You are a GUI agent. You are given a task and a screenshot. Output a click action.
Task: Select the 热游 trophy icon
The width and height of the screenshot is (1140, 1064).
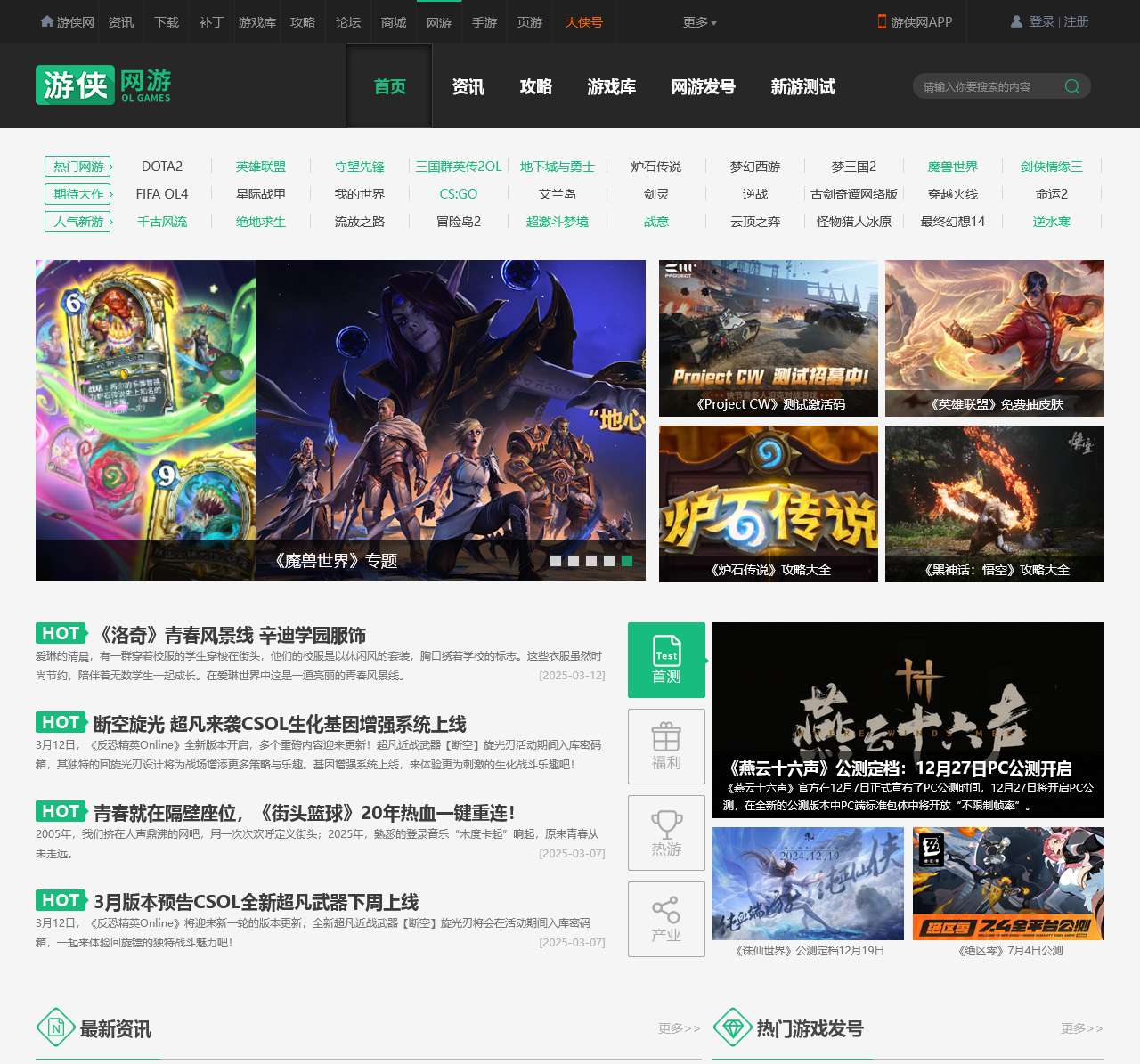tap(666, 833)
